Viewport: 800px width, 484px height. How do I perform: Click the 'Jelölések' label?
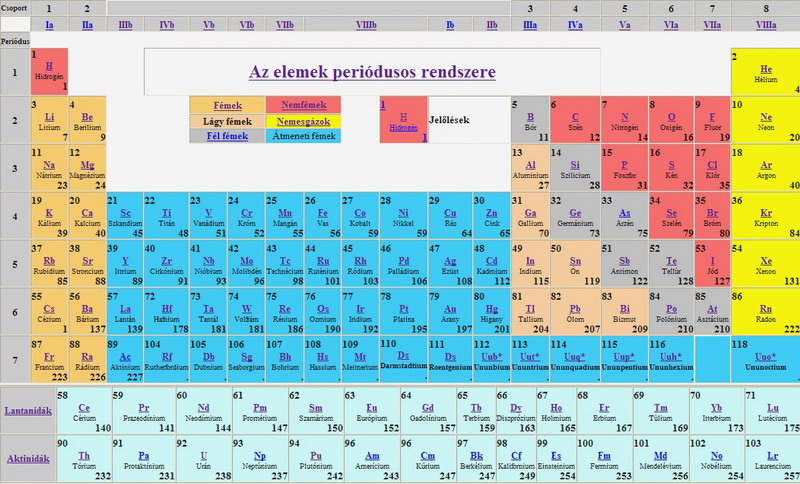(449, 120)
